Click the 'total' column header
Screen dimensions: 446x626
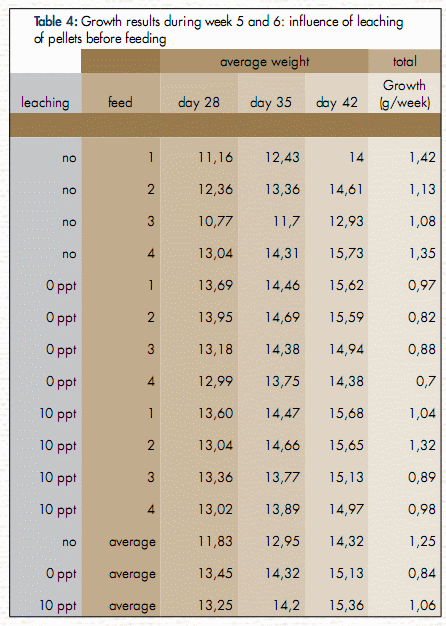coord(404,61)
